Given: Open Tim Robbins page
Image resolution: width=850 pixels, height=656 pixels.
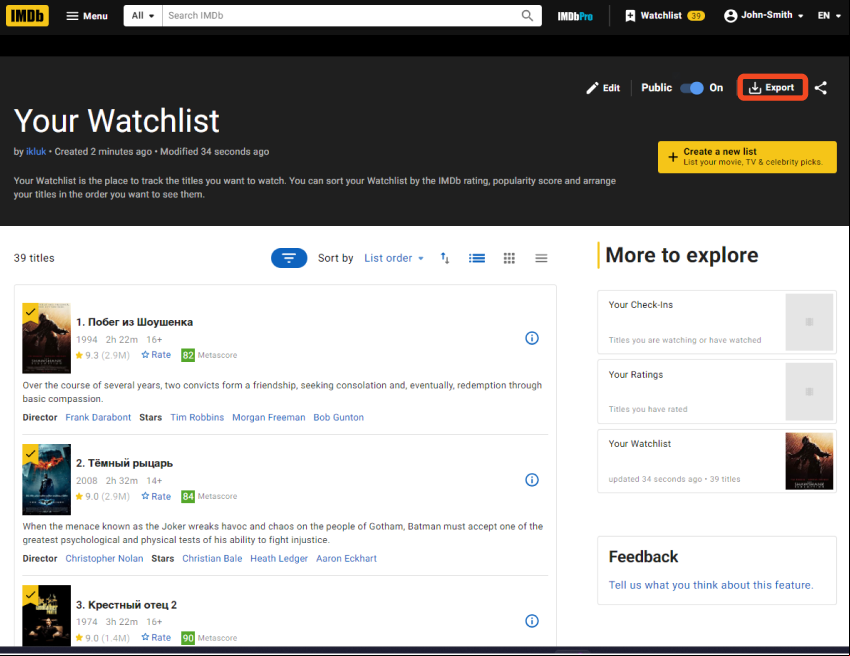Looking at the screenshot, I should [197, 417].
